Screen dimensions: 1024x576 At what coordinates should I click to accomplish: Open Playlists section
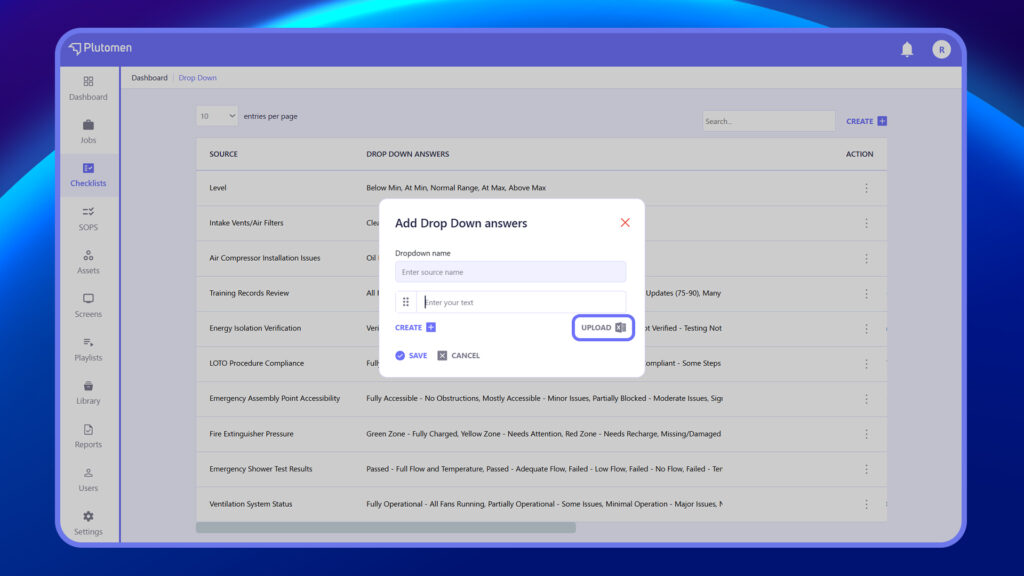88,349
